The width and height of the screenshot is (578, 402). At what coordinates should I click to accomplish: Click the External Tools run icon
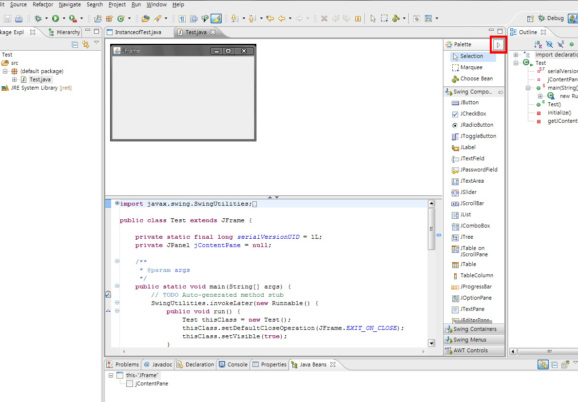point(73,18)
